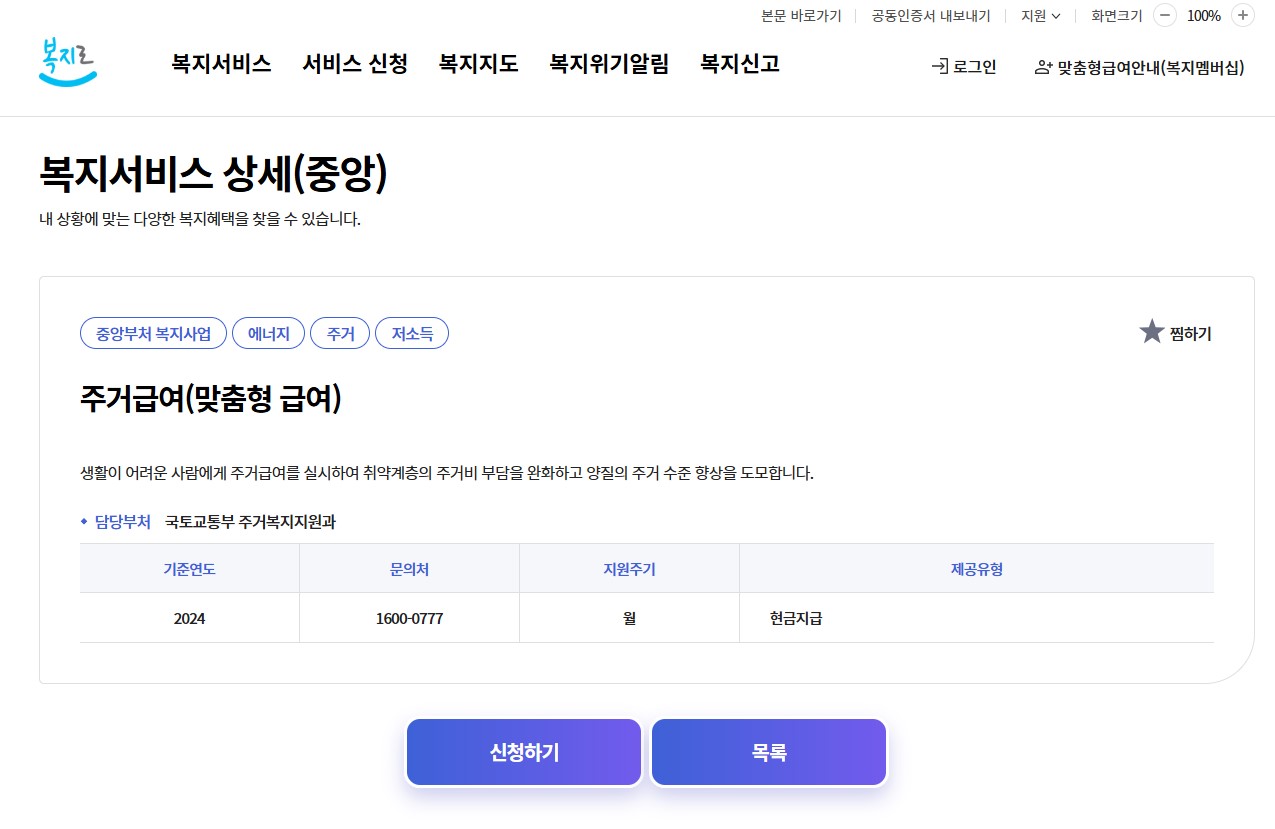Click the 본문 바로가기 link

(800, 16)
